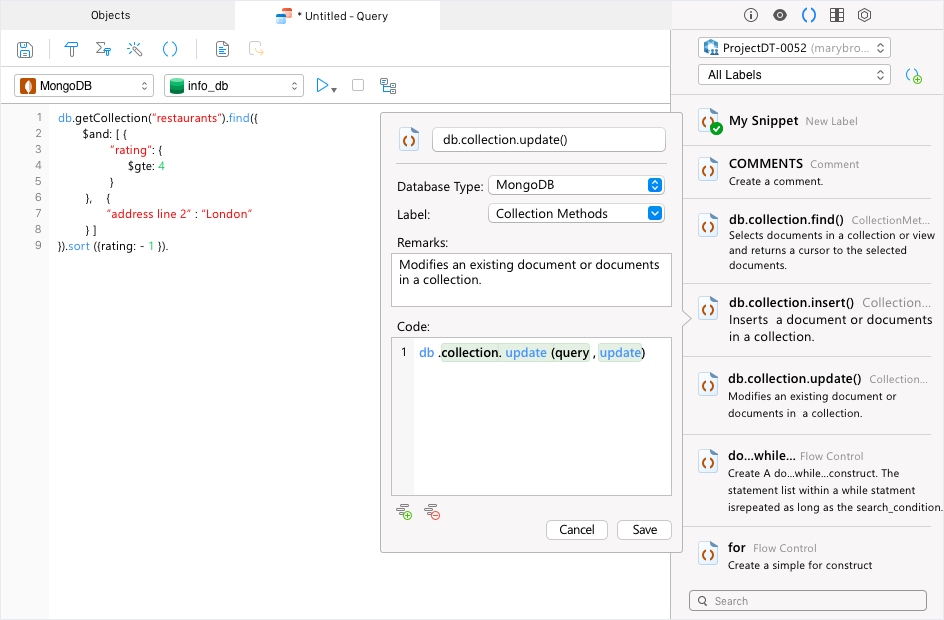Open the MongoDB connection dropdown
Image resolution: width=944 pixels, height=620 pixels.
[84, 86]
